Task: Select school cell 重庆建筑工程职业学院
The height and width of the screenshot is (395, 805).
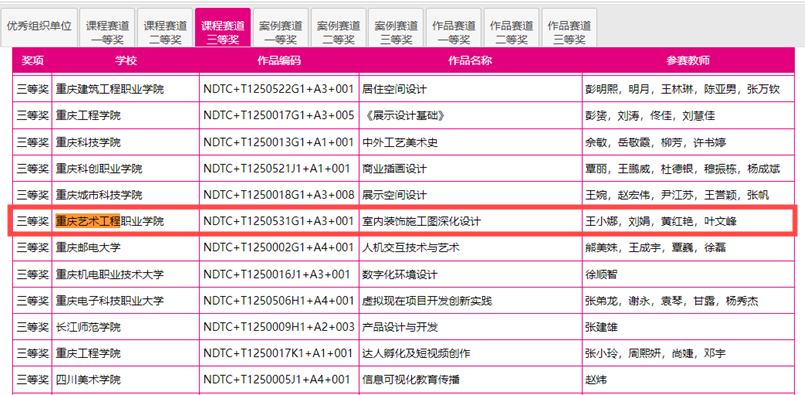Action: (x=126, y=89)
